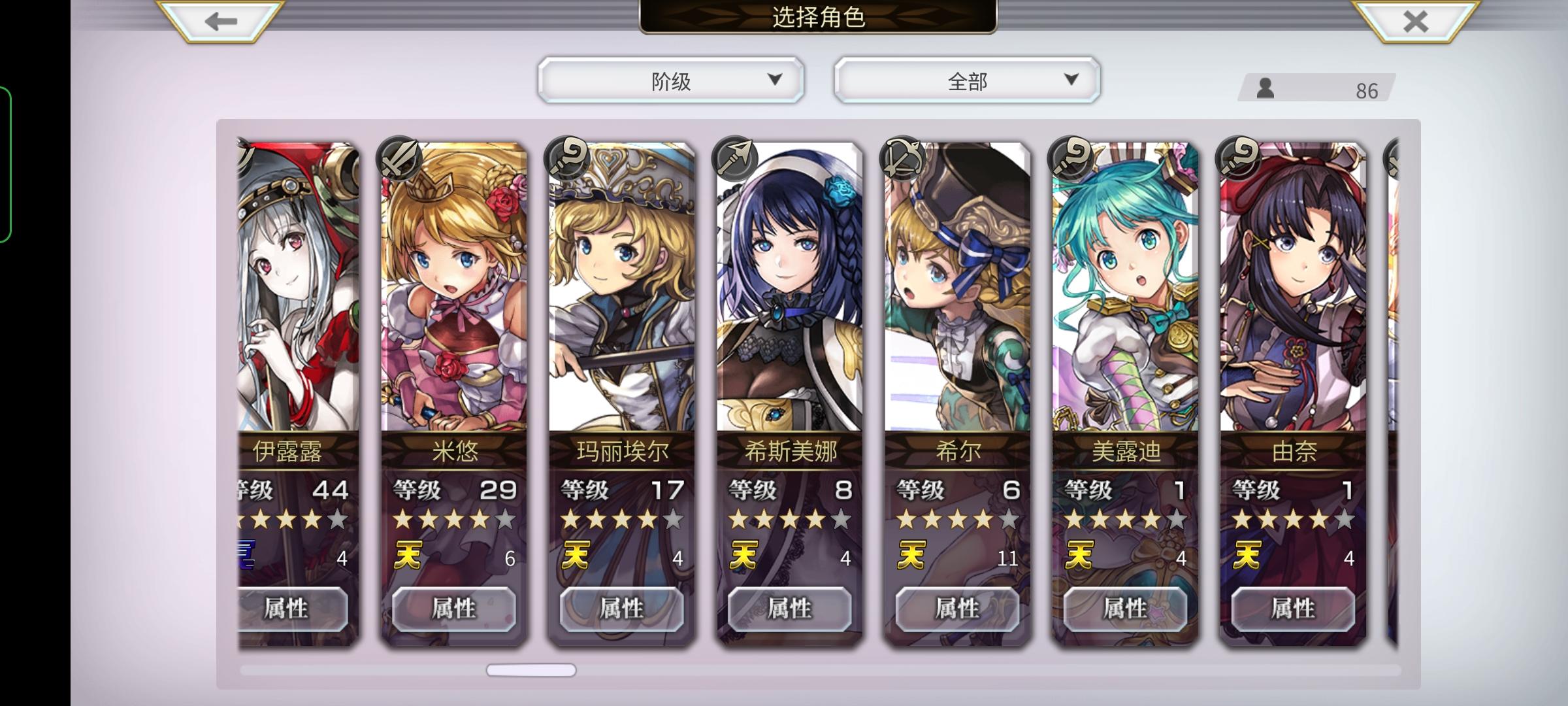Click the bow class icon on 希尔's card

[x=903, y=159]
